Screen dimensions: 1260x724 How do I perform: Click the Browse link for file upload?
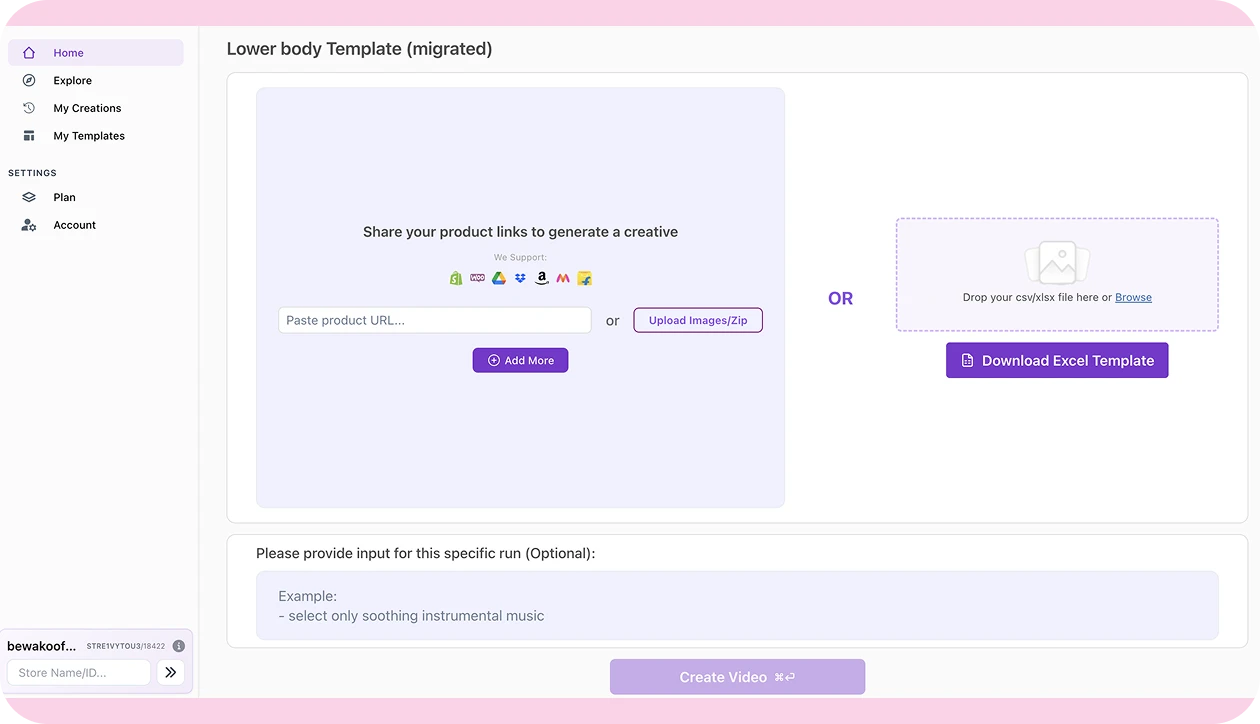(1133, 297)
